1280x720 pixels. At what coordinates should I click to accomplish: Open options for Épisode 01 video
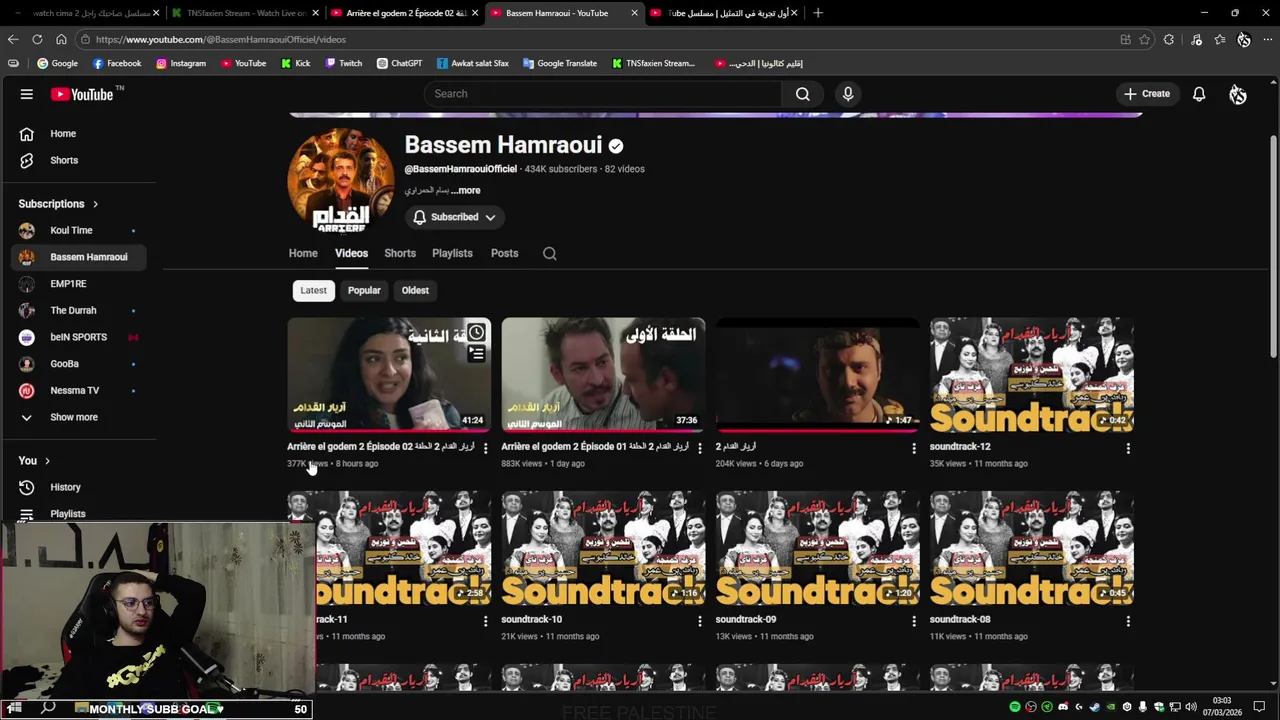tap(699, 448)
